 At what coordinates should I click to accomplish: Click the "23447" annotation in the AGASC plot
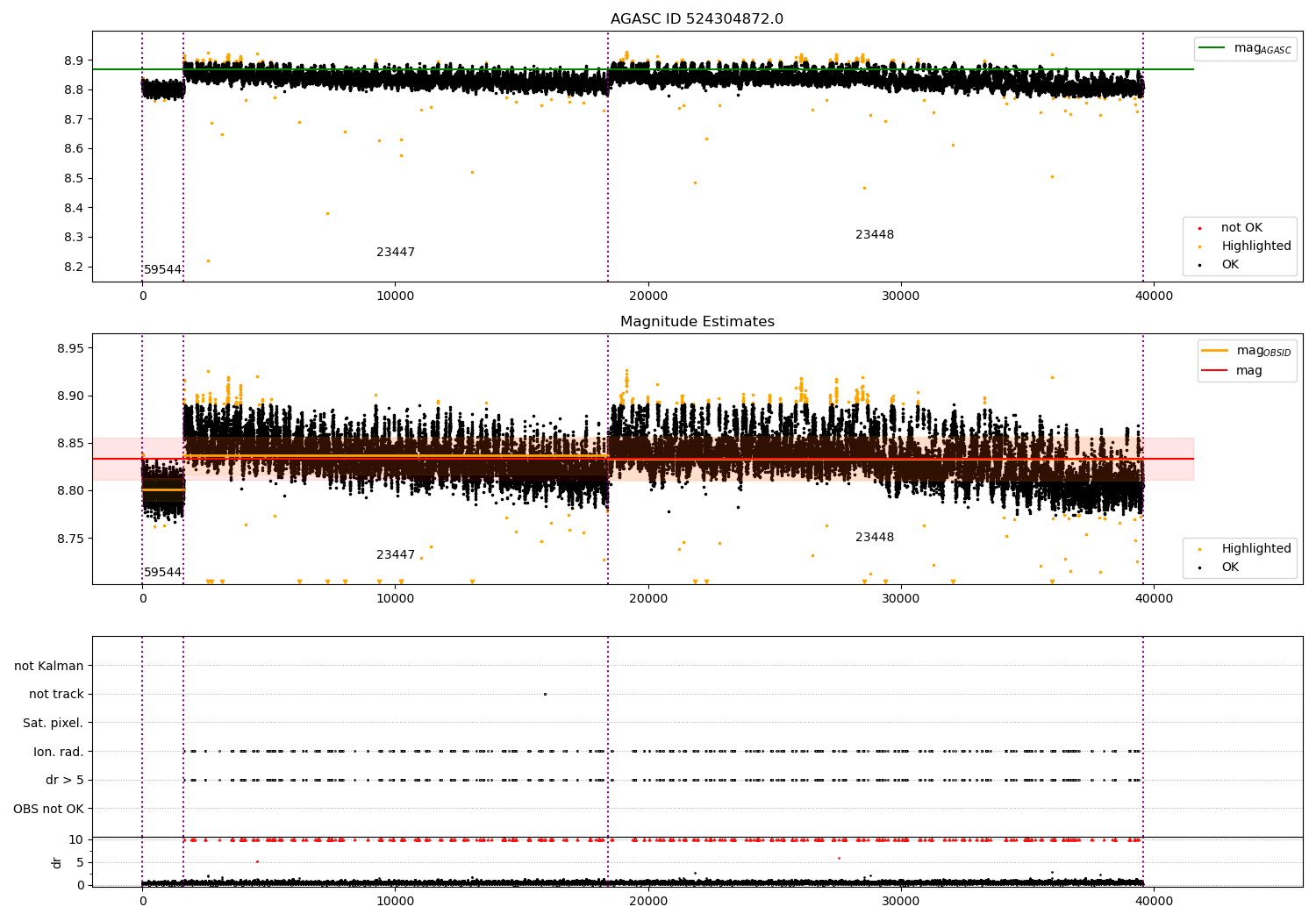(x=396, y=253)
